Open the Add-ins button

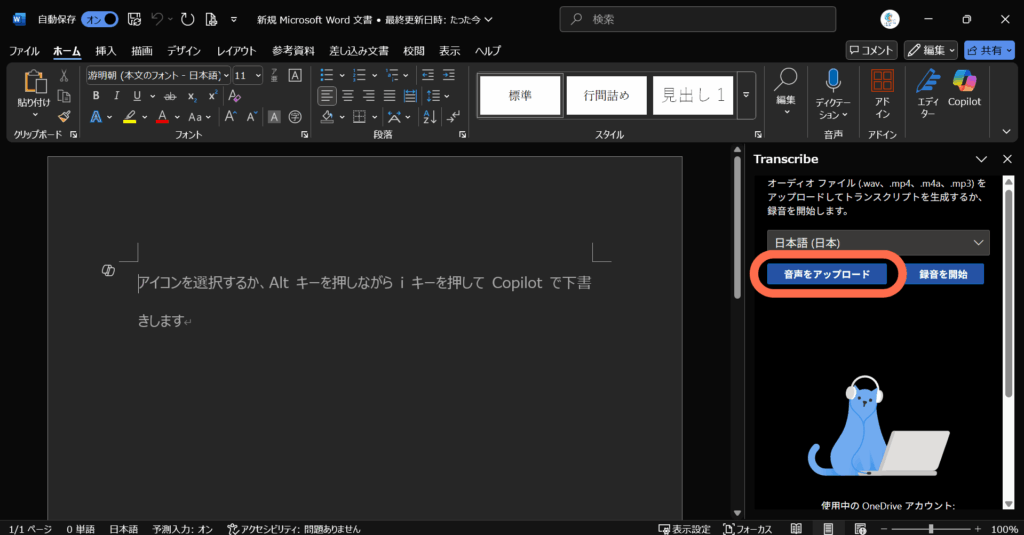882,94
